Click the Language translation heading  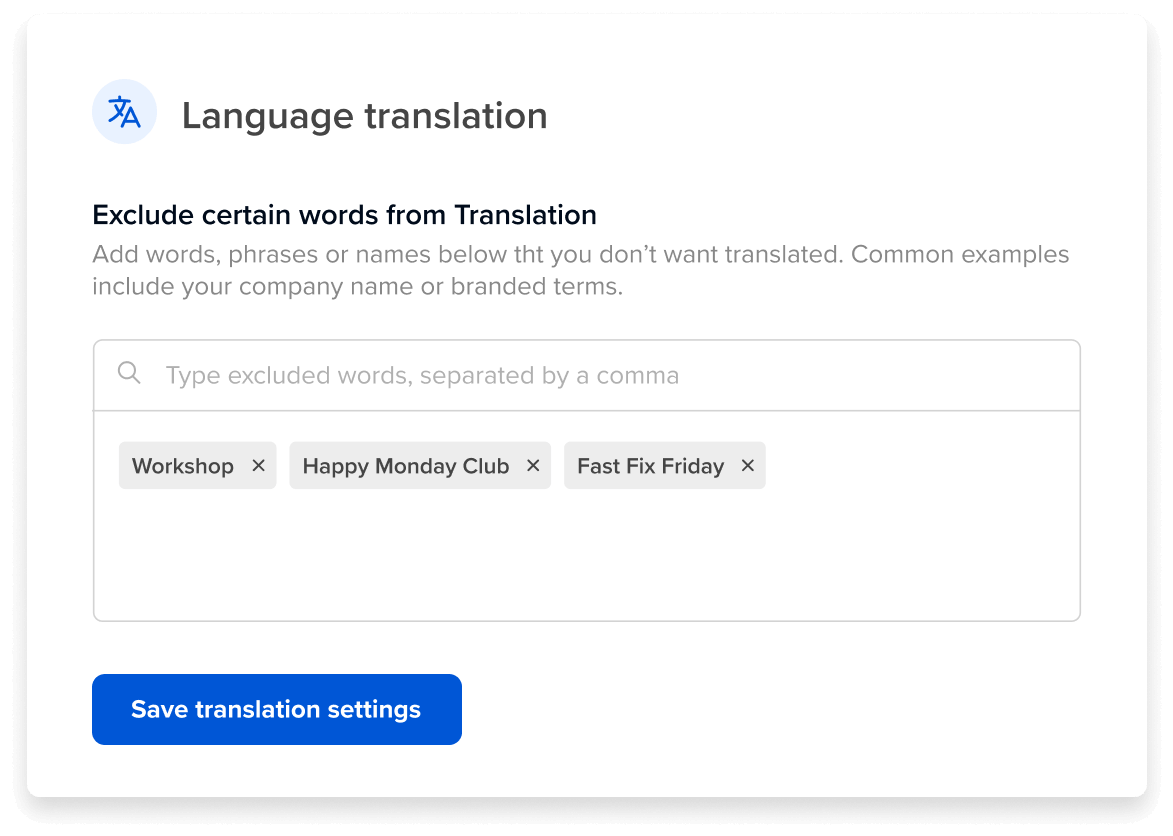(x=364, y=116)
